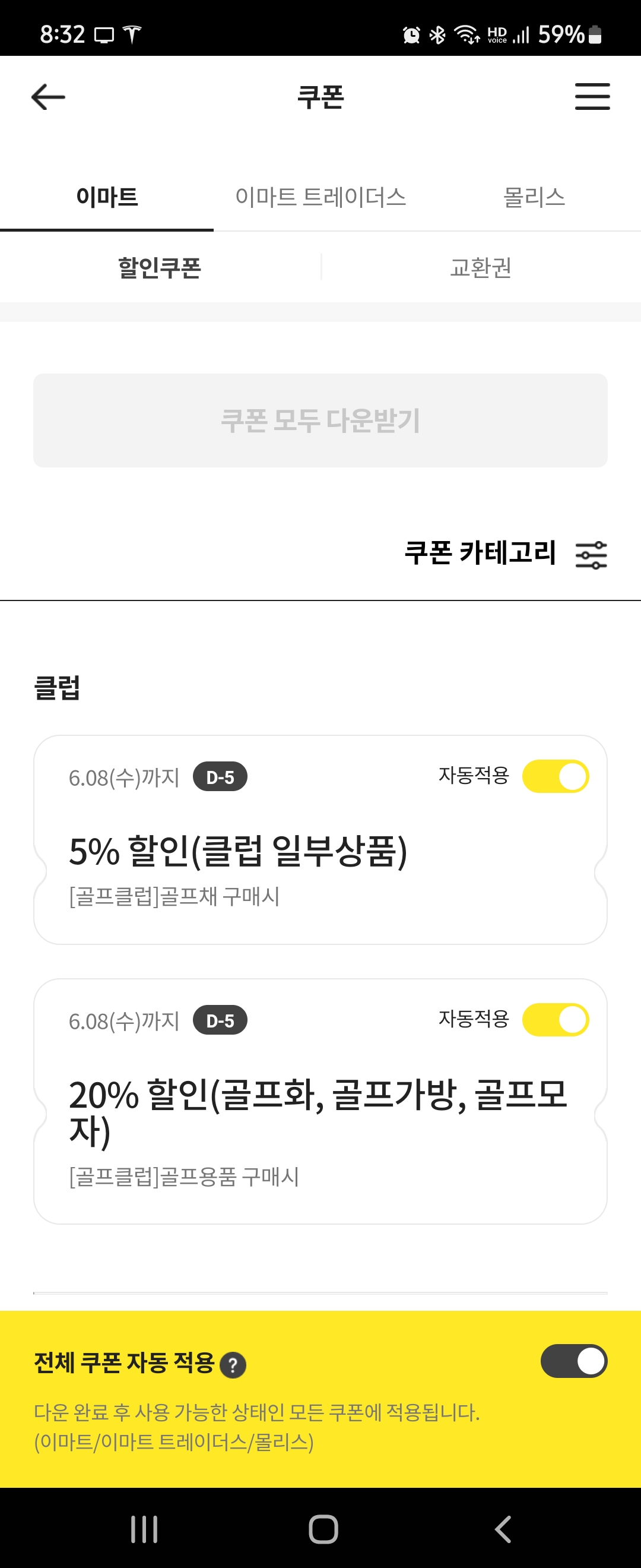Toggle auto-apply for 5% 클럽 coupon
This screenshot has height=1568, width=641.
pos(556,776)
